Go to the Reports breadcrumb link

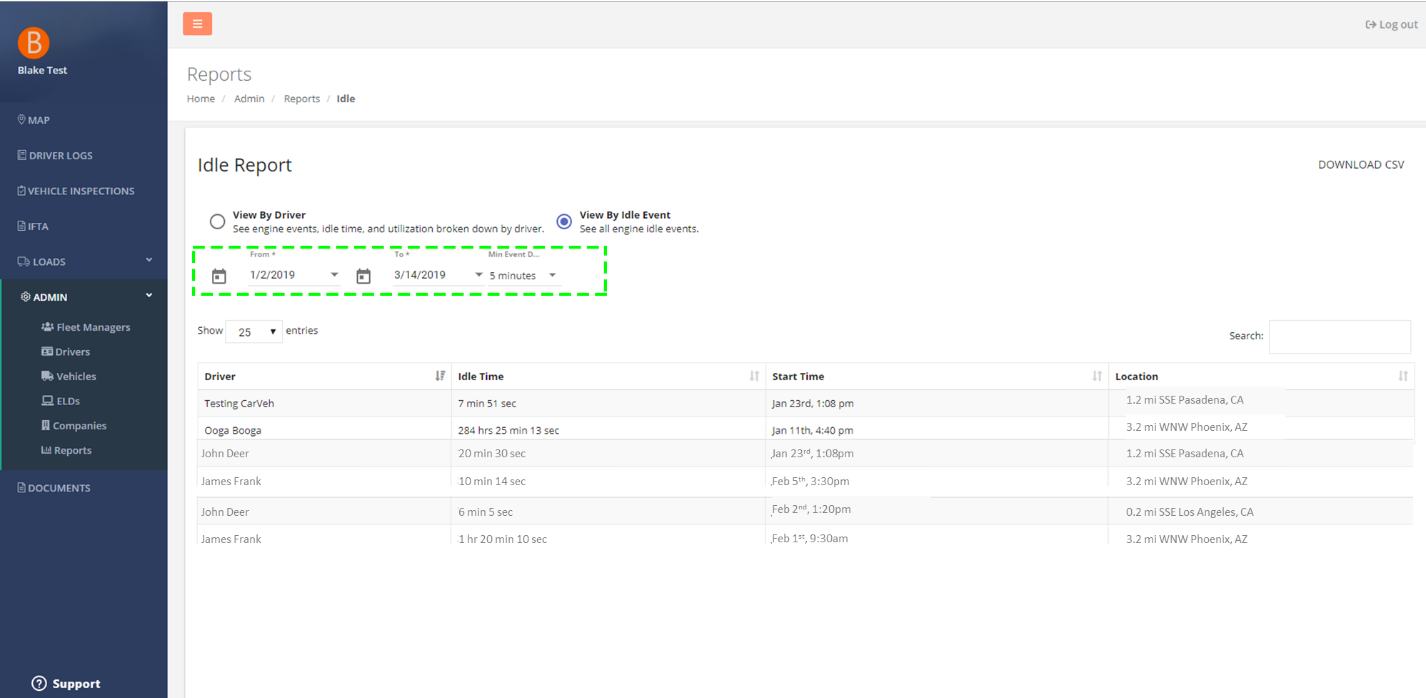[x=302, y=99]
